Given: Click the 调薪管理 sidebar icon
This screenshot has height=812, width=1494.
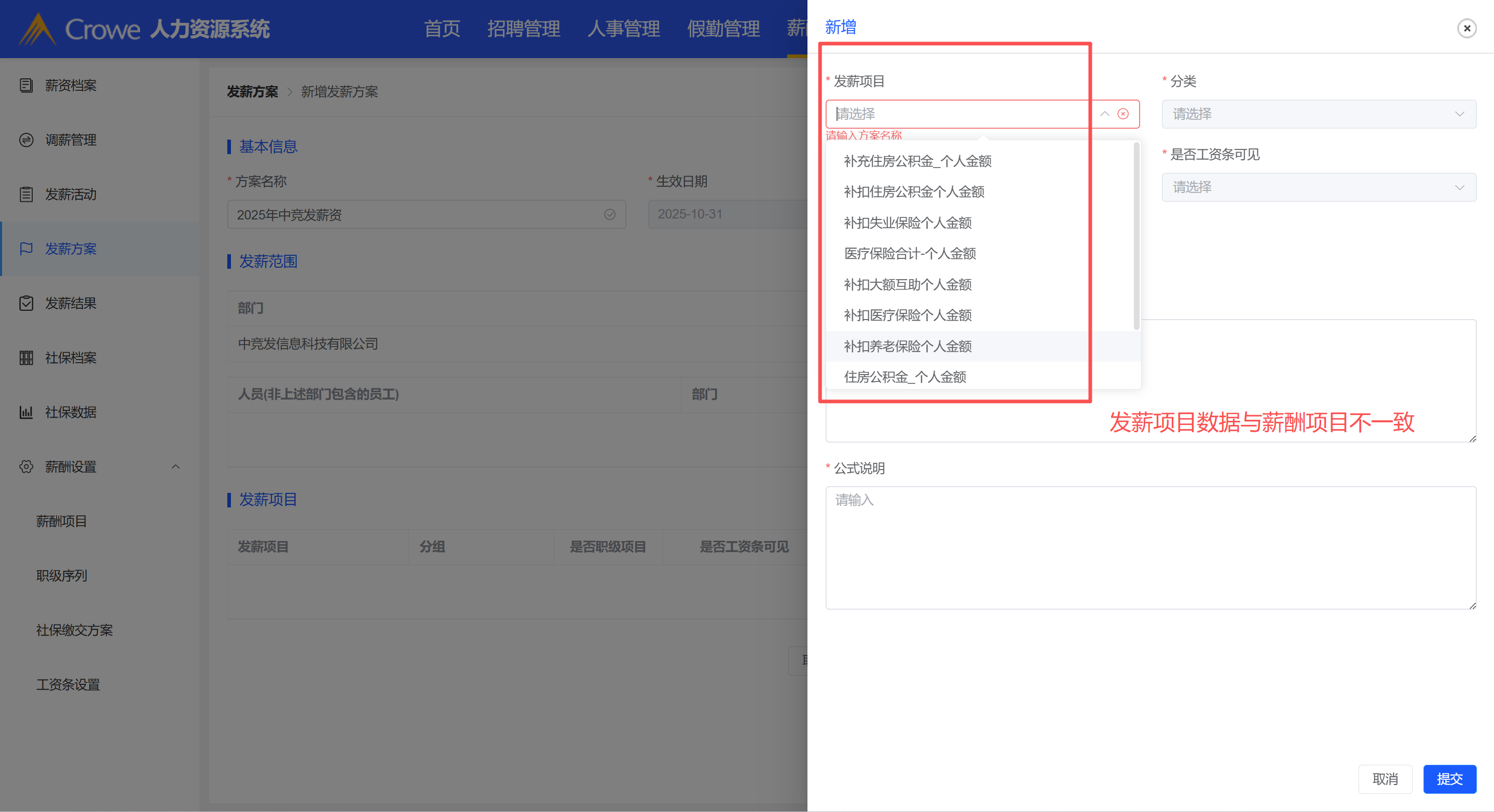Looking at the screenshot, I should [26, 140].
